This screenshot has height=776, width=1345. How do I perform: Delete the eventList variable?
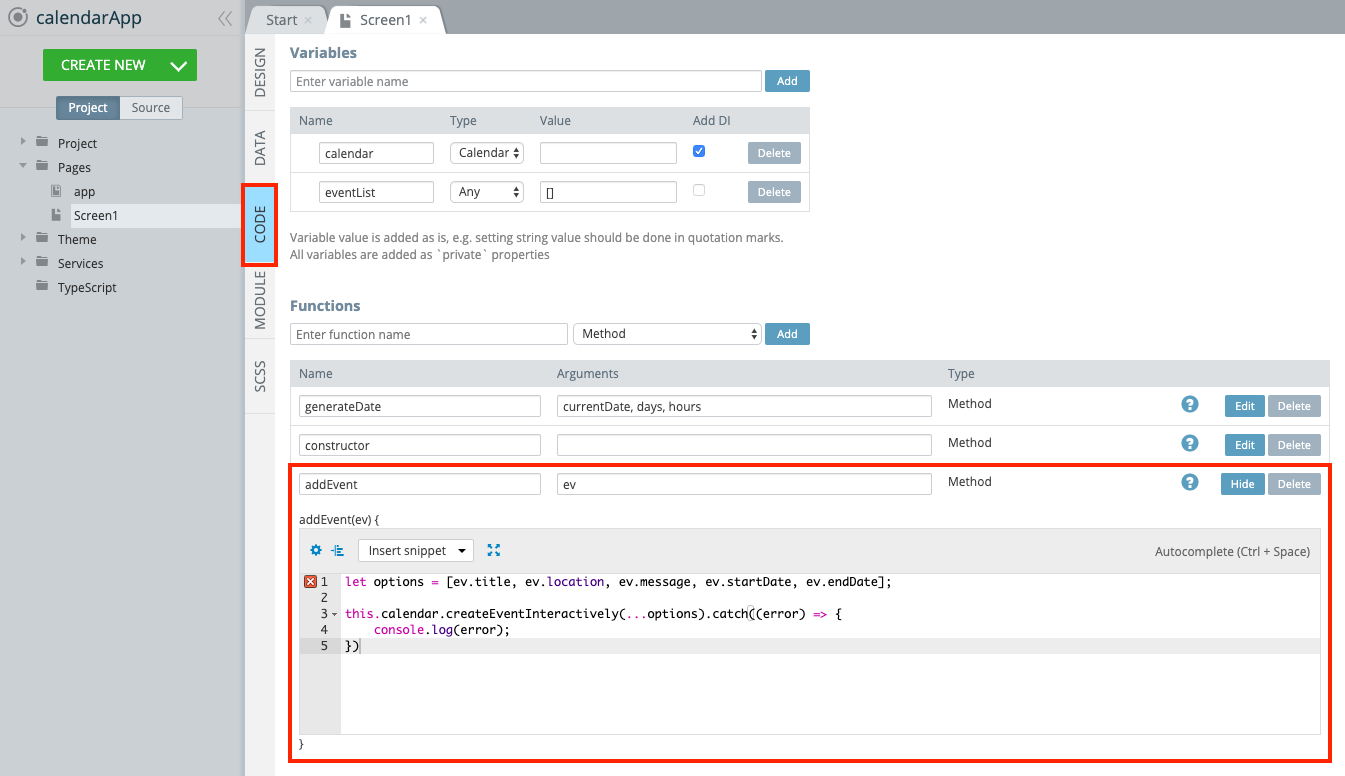coord(774,192)
